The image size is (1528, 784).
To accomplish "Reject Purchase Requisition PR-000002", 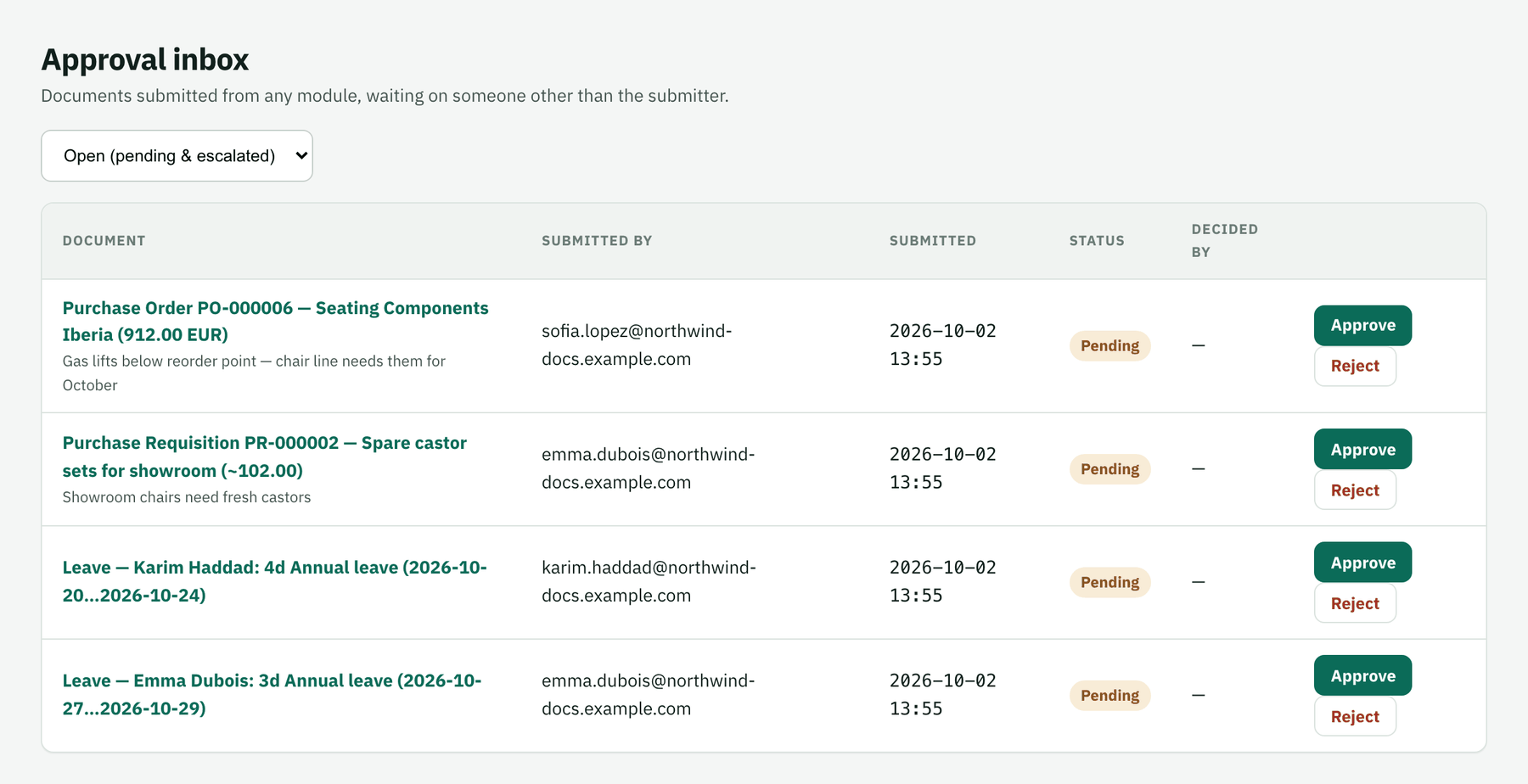I will (x=1355, y=490).
